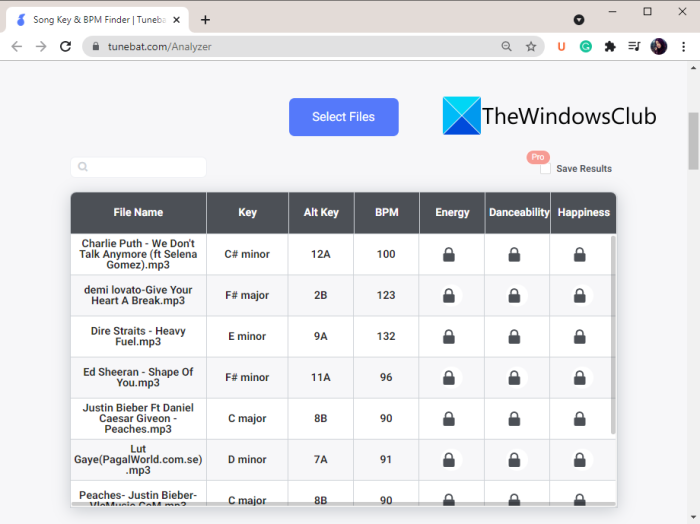Click Happiness lock for demi lovato row
This screenshot has width=700, height=524.
[x=579, y=295]
